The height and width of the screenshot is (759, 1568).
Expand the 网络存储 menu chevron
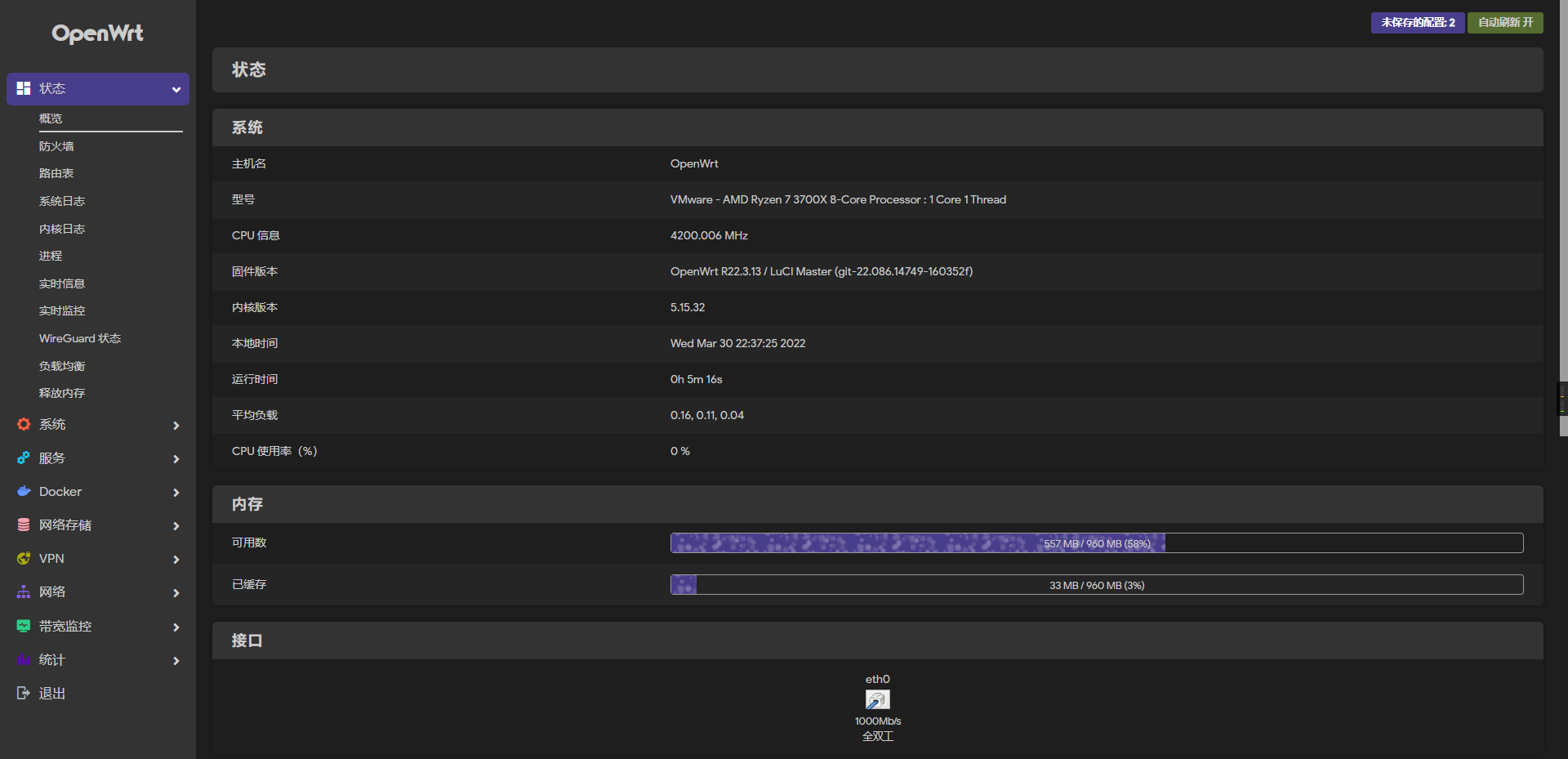(x=176, y=525)
